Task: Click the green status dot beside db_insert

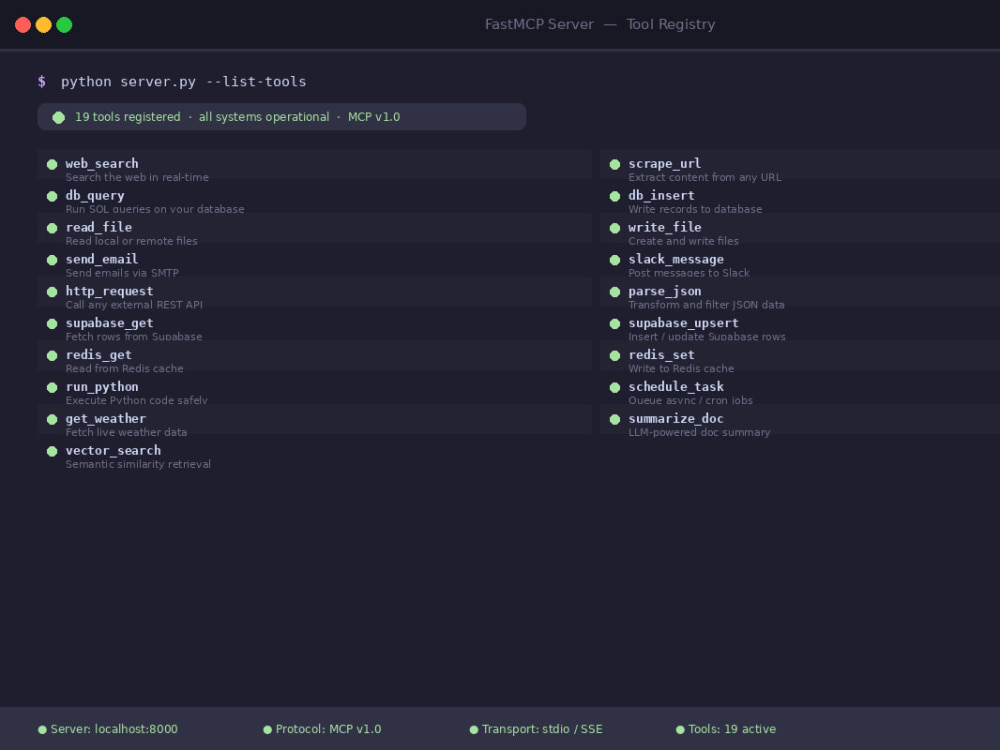Action: point(615,196)
